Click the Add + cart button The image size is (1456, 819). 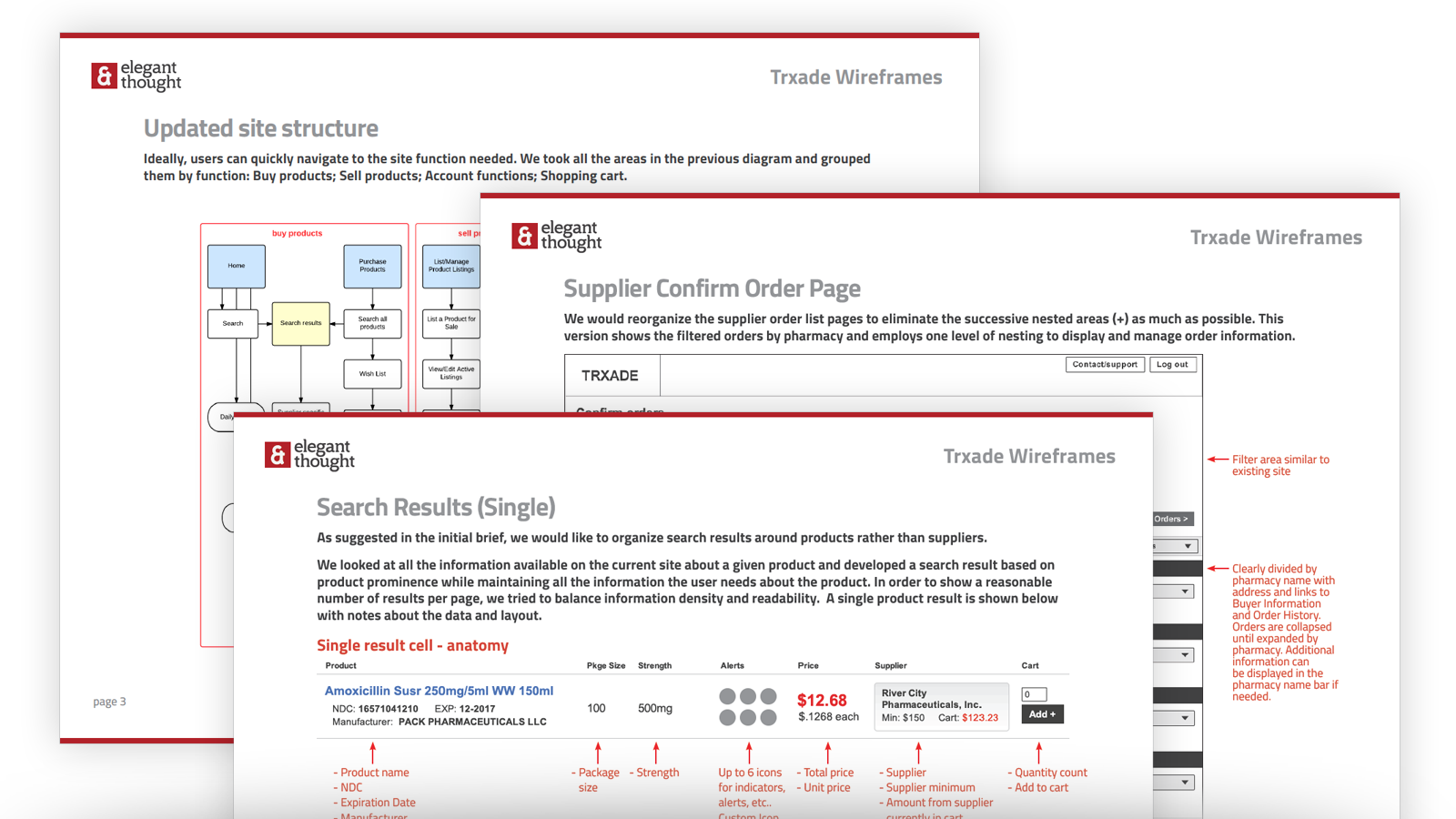pyautogui.click(x=1042, y=714)
